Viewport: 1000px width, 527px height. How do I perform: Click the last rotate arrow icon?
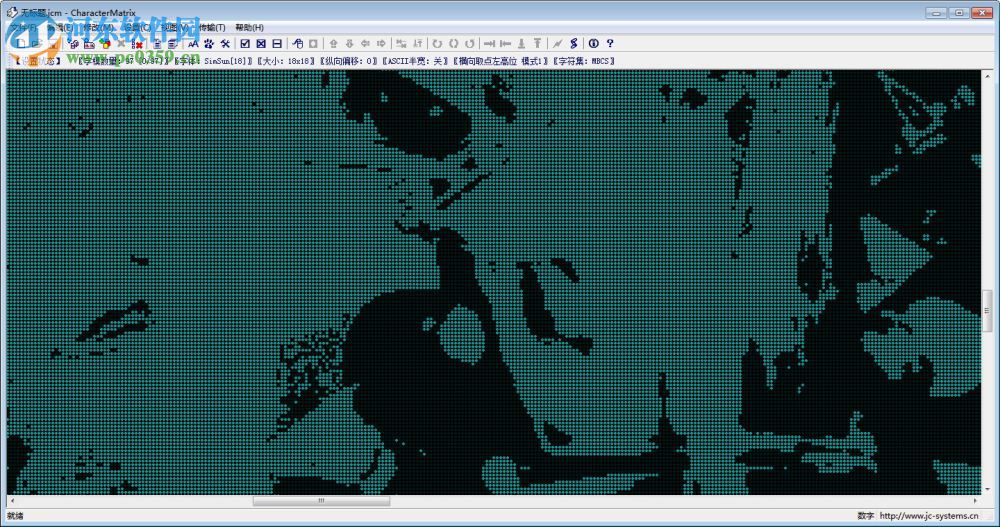(470, 43)
